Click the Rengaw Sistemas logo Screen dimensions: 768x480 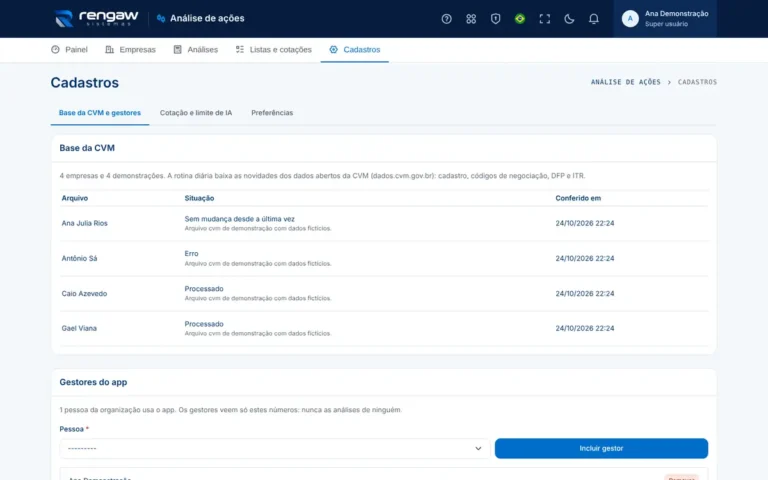96,19
